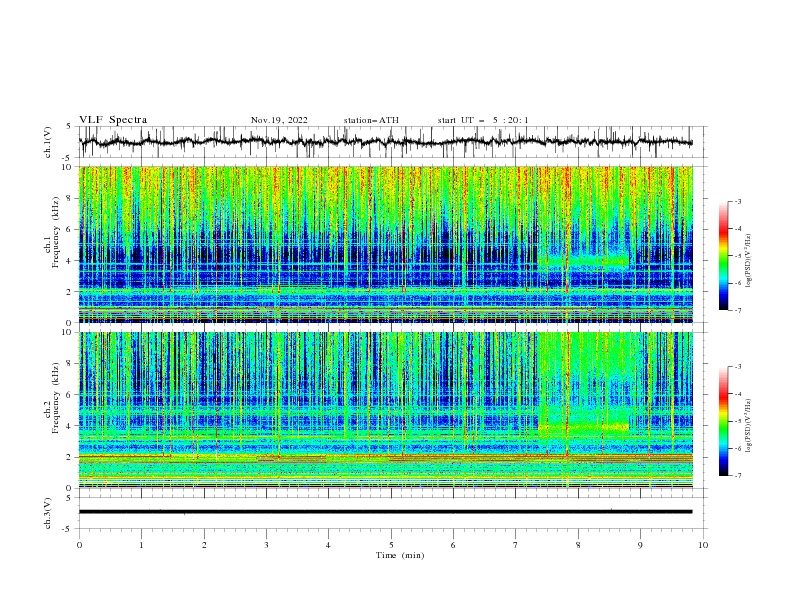Click the "VLF Spectra" plot title

(x=113, y=120)
